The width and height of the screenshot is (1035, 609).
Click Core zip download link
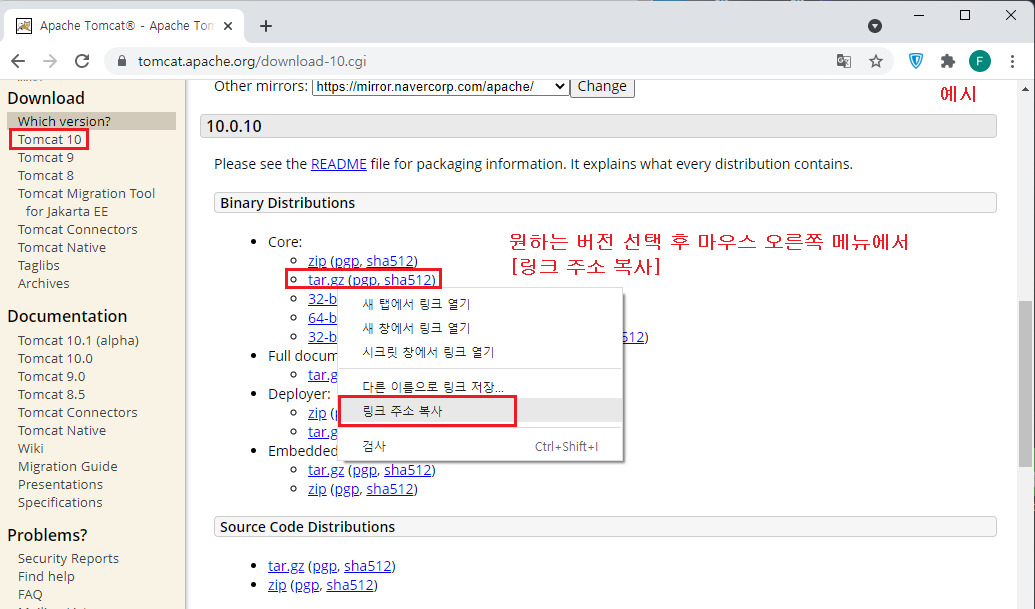(317, 261)
